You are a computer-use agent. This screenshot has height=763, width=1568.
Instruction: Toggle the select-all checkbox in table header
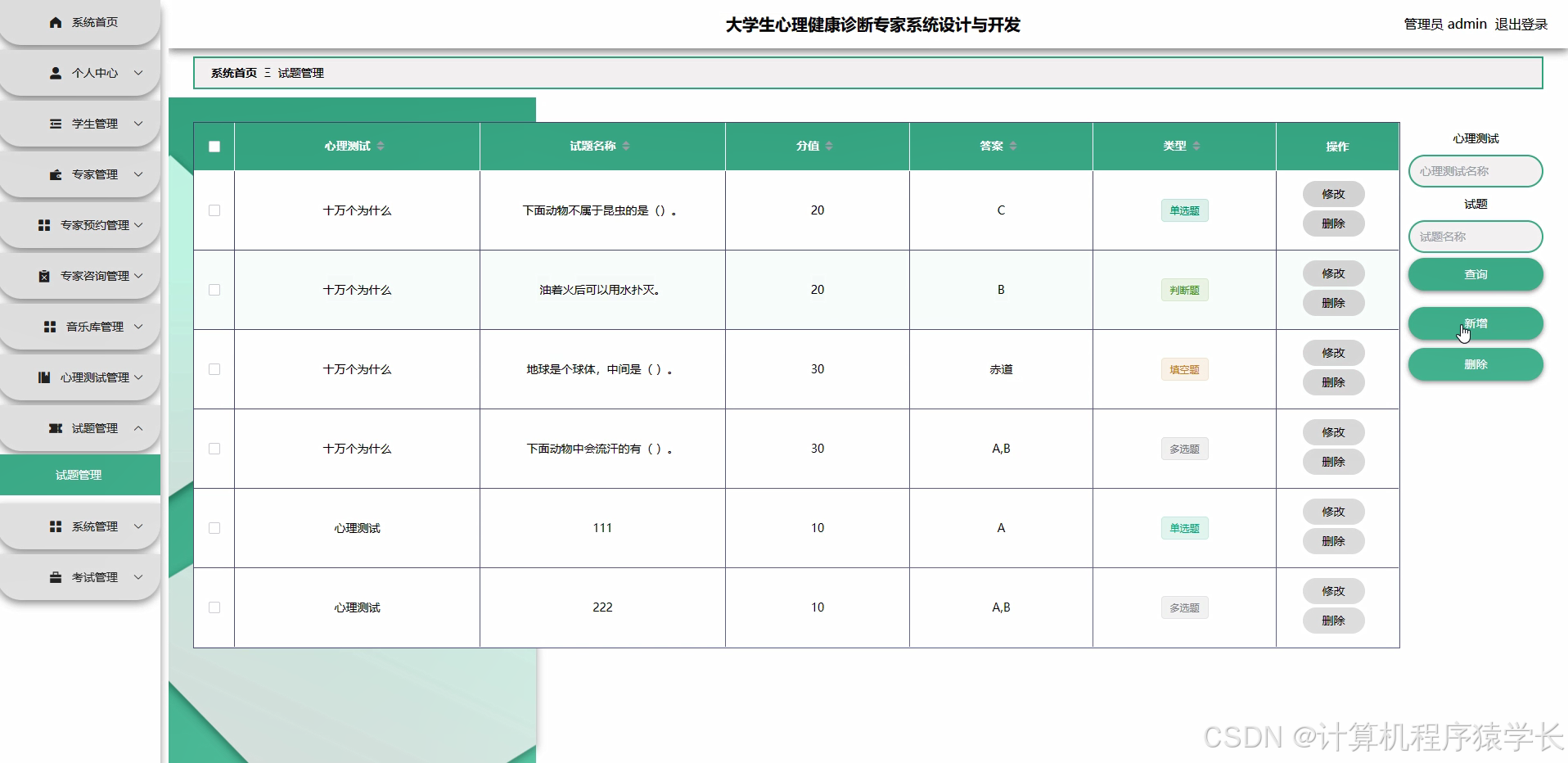point(214,147)
